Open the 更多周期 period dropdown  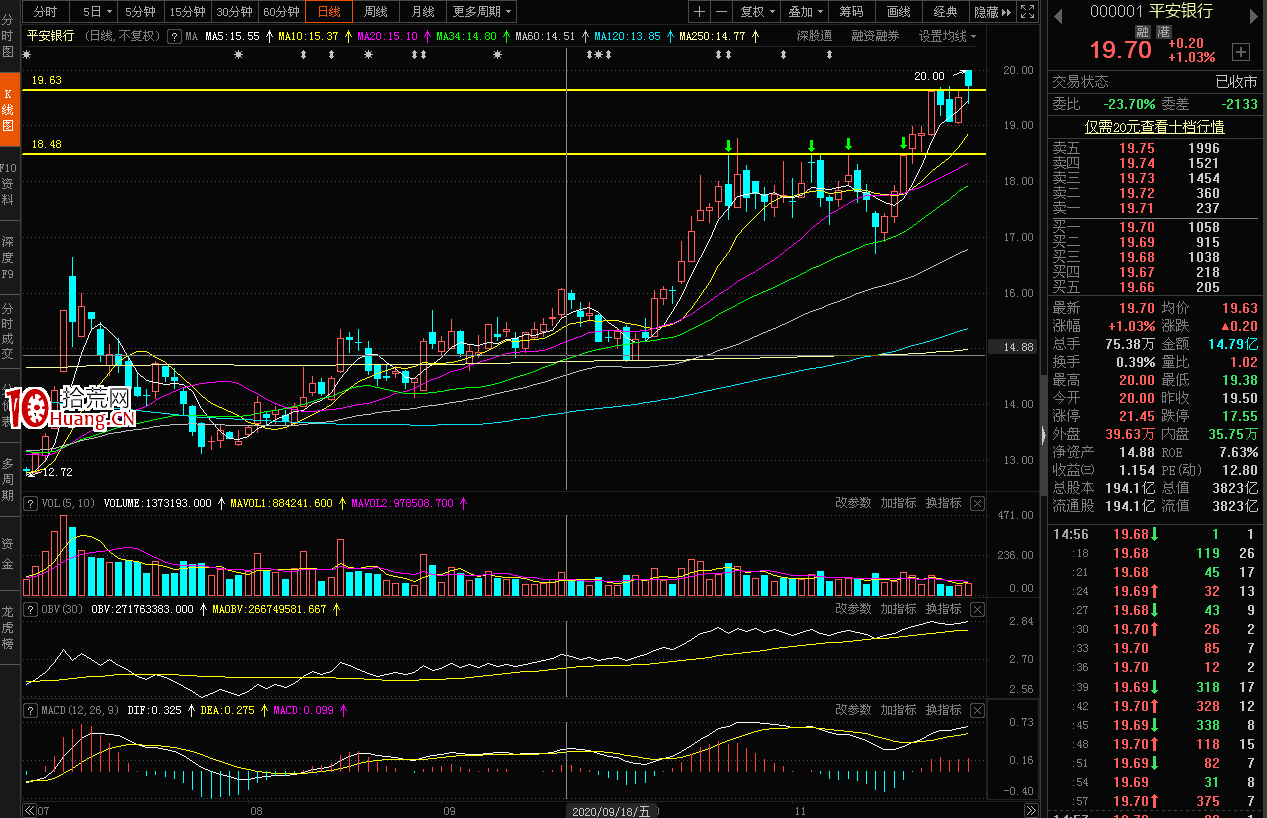482,12
